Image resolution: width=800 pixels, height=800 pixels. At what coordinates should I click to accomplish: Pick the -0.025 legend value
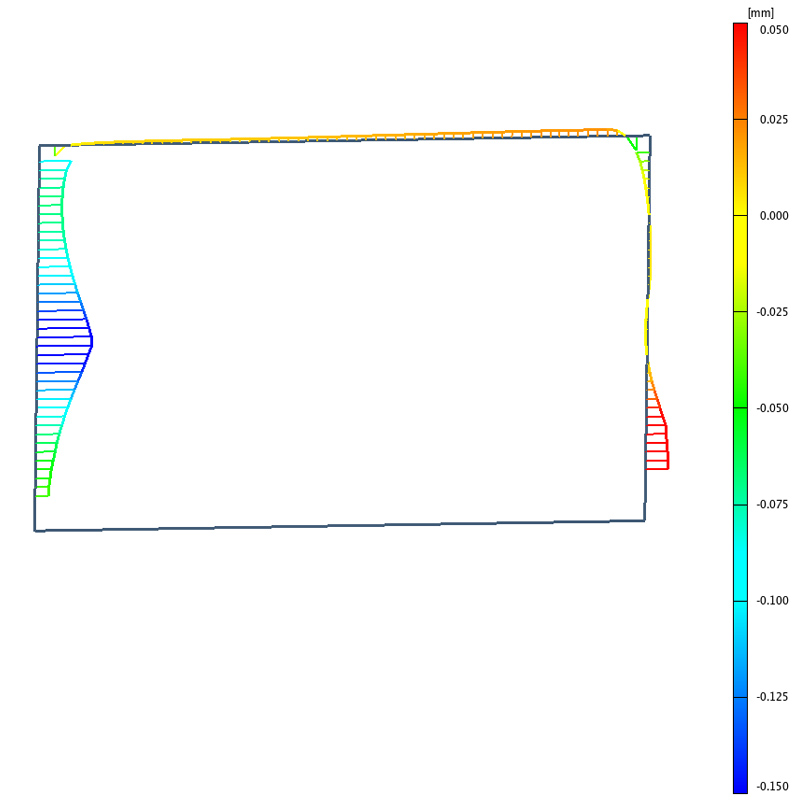pyautogui.click(x=772, y=312)
